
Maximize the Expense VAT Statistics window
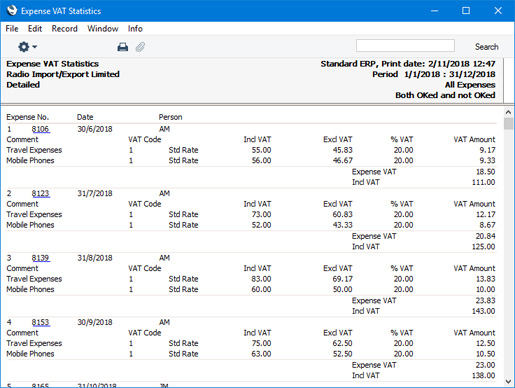(466, 11)
